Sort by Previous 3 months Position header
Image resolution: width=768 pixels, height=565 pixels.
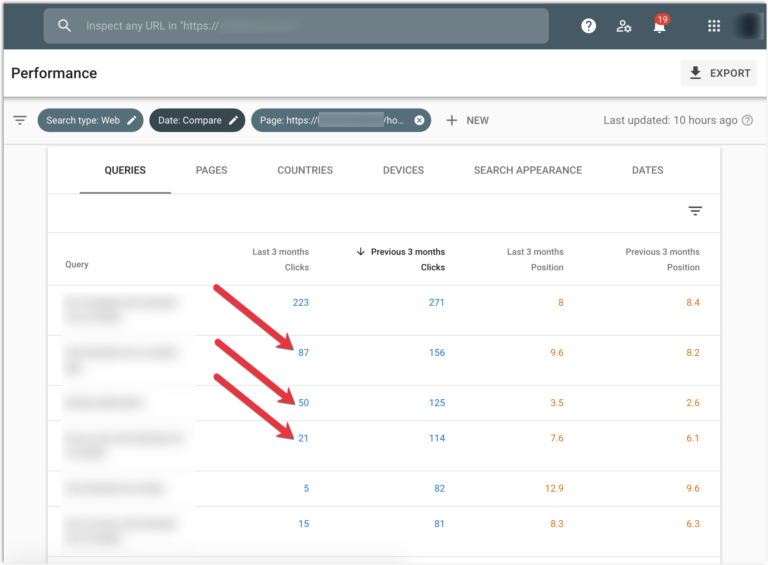point(662,259)
